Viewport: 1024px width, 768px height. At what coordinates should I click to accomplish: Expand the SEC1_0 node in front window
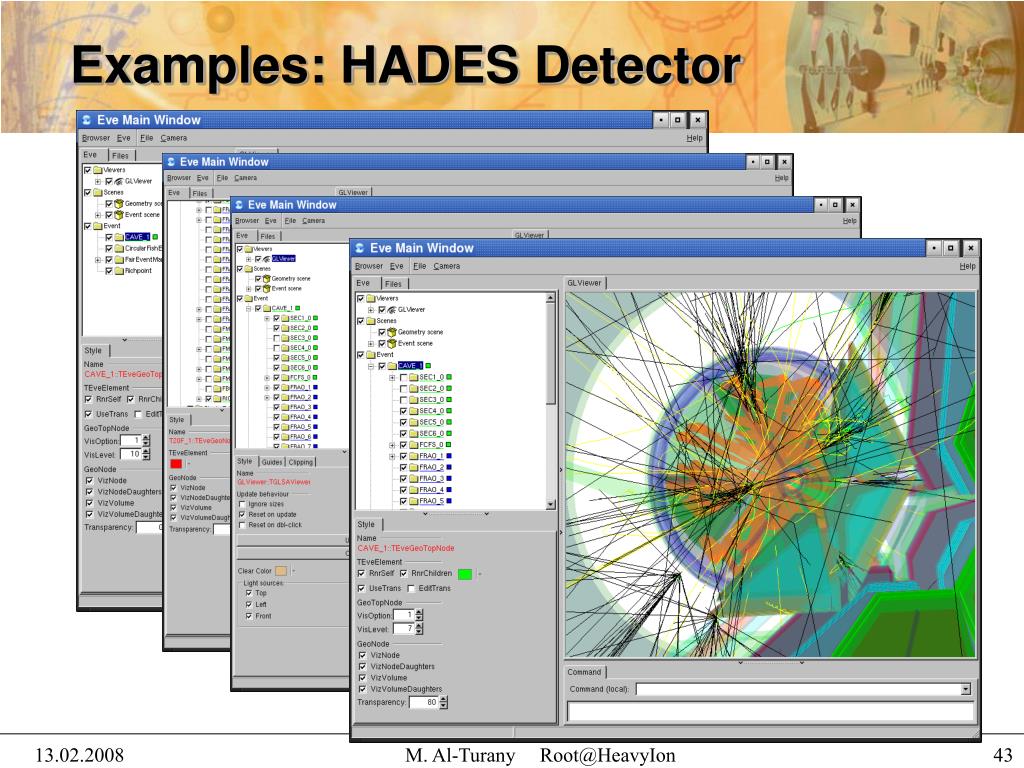pos(392,377)
